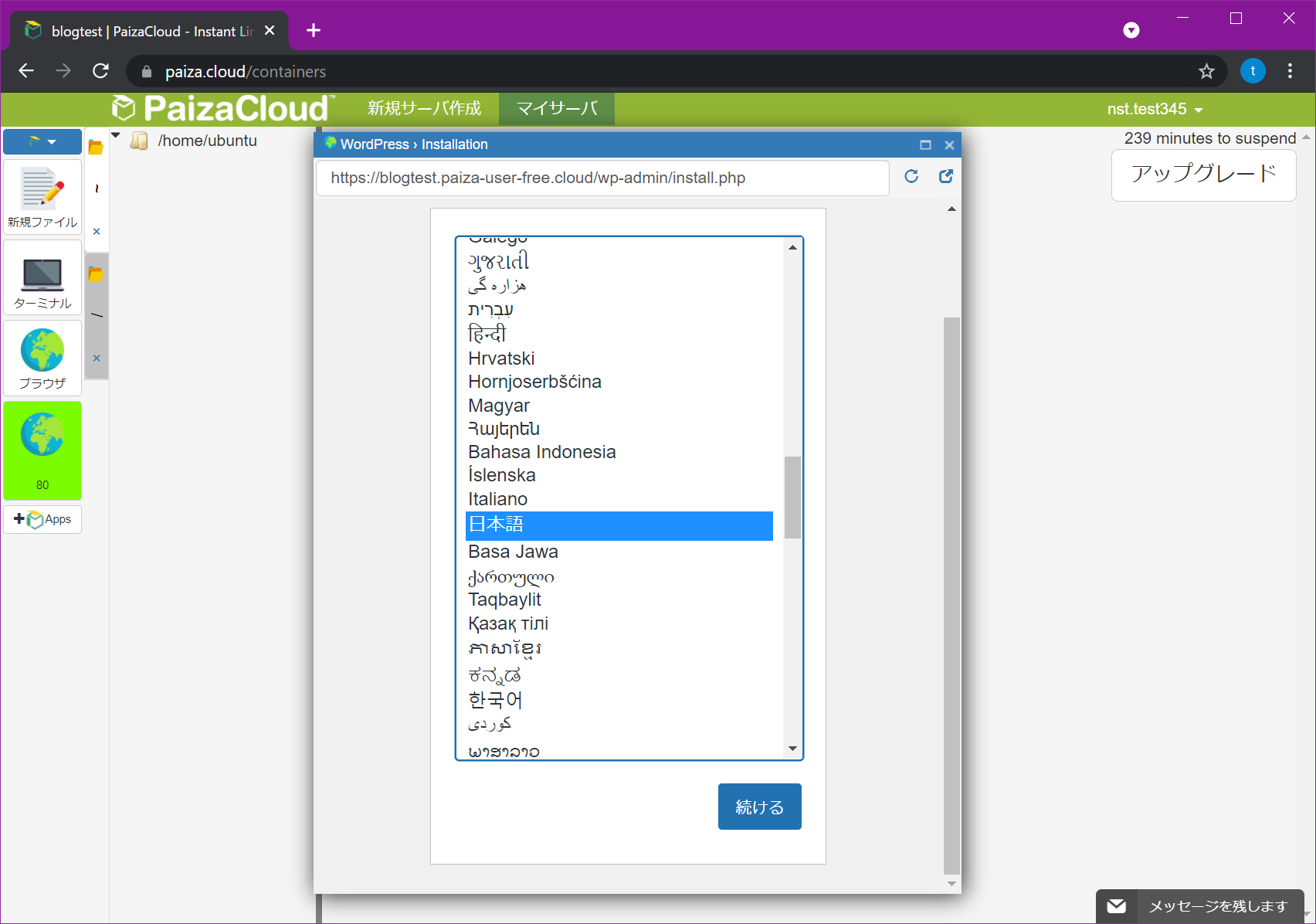Bookmark this page with star icon

tap(1206, 71)
